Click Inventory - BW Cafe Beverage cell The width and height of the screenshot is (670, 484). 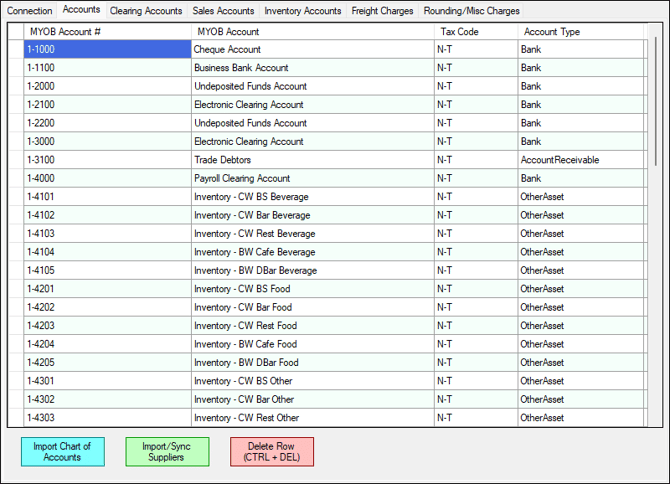click(x=312, y=252)
